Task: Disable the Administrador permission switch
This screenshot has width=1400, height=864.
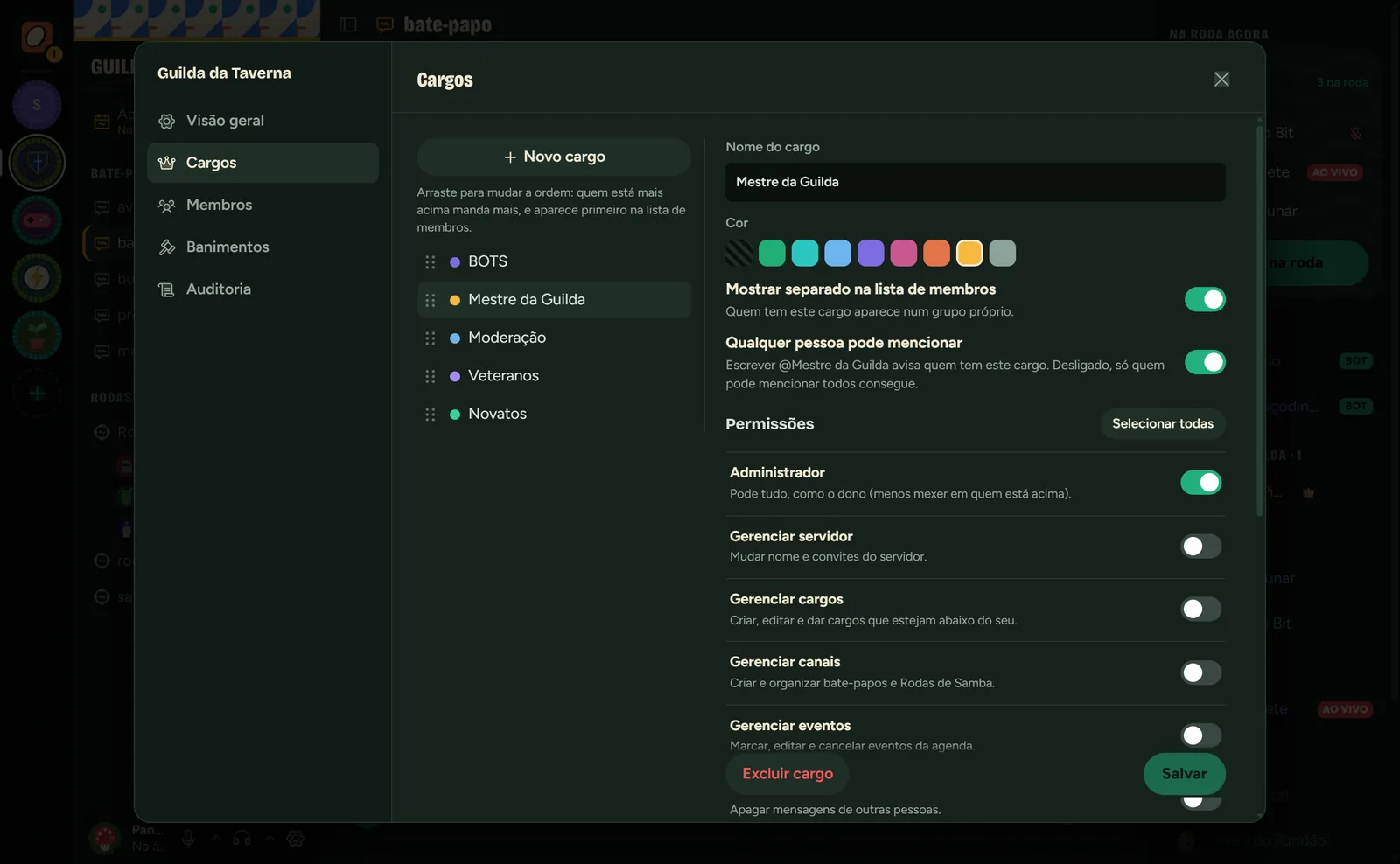Action: pyautogui.click(x=1200, y=482)
